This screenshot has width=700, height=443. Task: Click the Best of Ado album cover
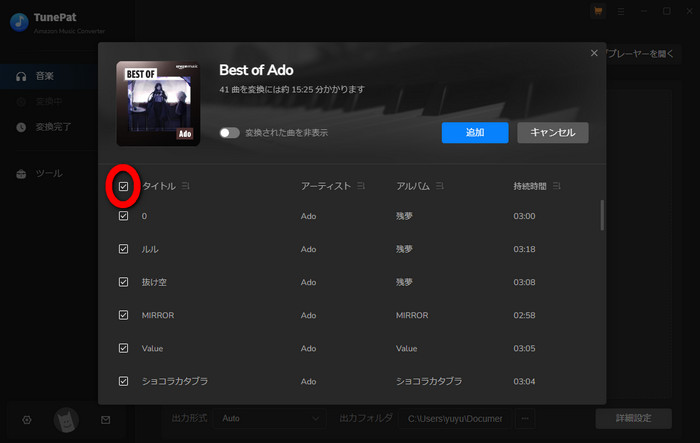pyautogui.click(x=158, y=104)
